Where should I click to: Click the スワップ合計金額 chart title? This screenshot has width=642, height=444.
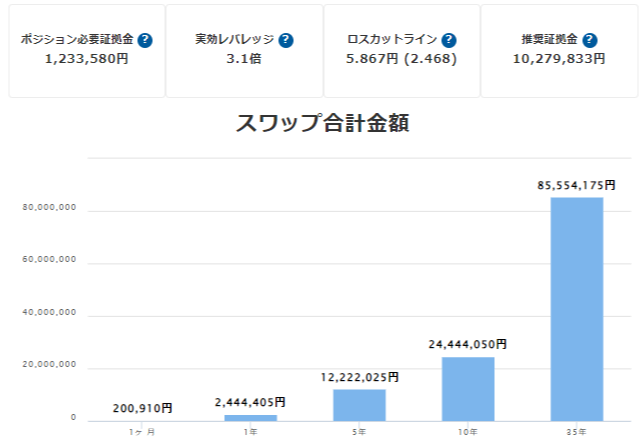click(323, 124)
